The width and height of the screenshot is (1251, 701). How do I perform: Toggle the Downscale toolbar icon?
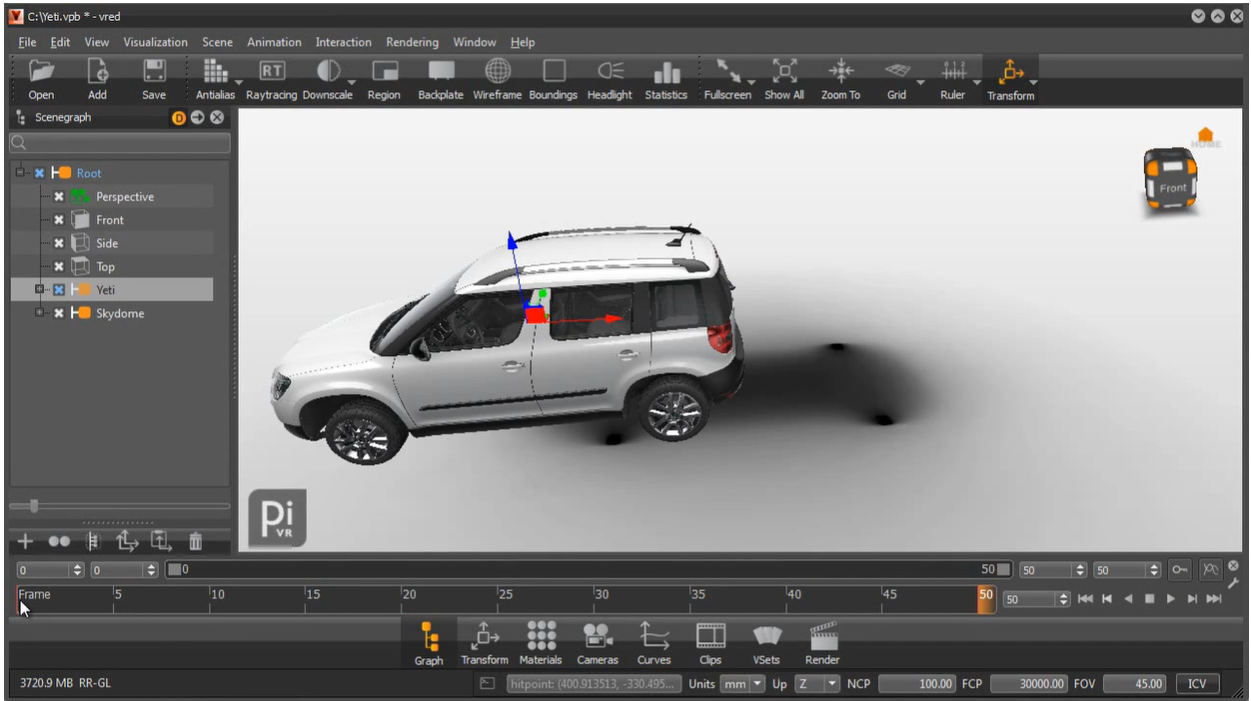tap(329, 72)
